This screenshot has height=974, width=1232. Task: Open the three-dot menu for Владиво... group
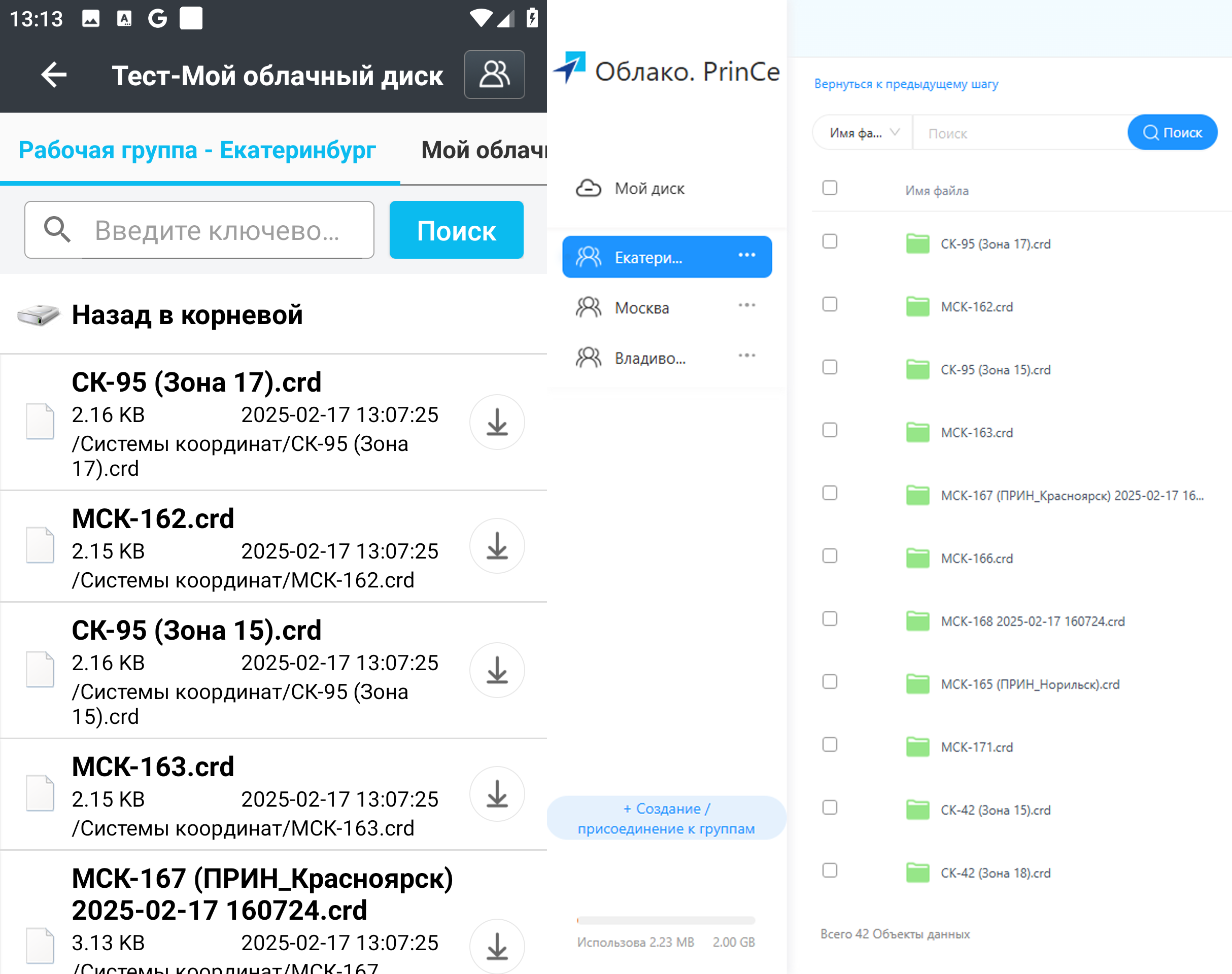[x=746, y=355]
